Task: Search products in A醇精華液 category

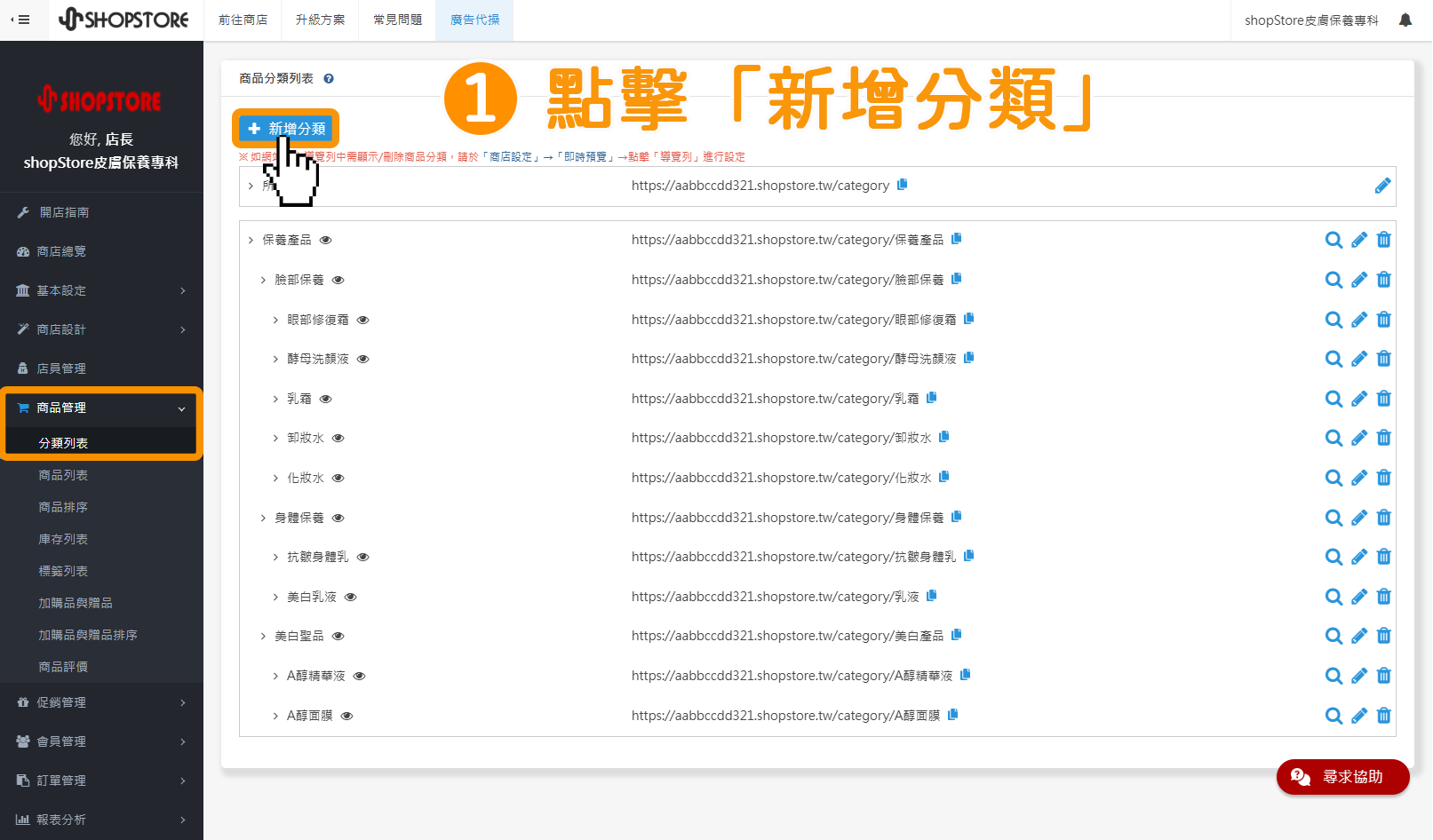Action: pyautogui.click(x=1333, y=676)
